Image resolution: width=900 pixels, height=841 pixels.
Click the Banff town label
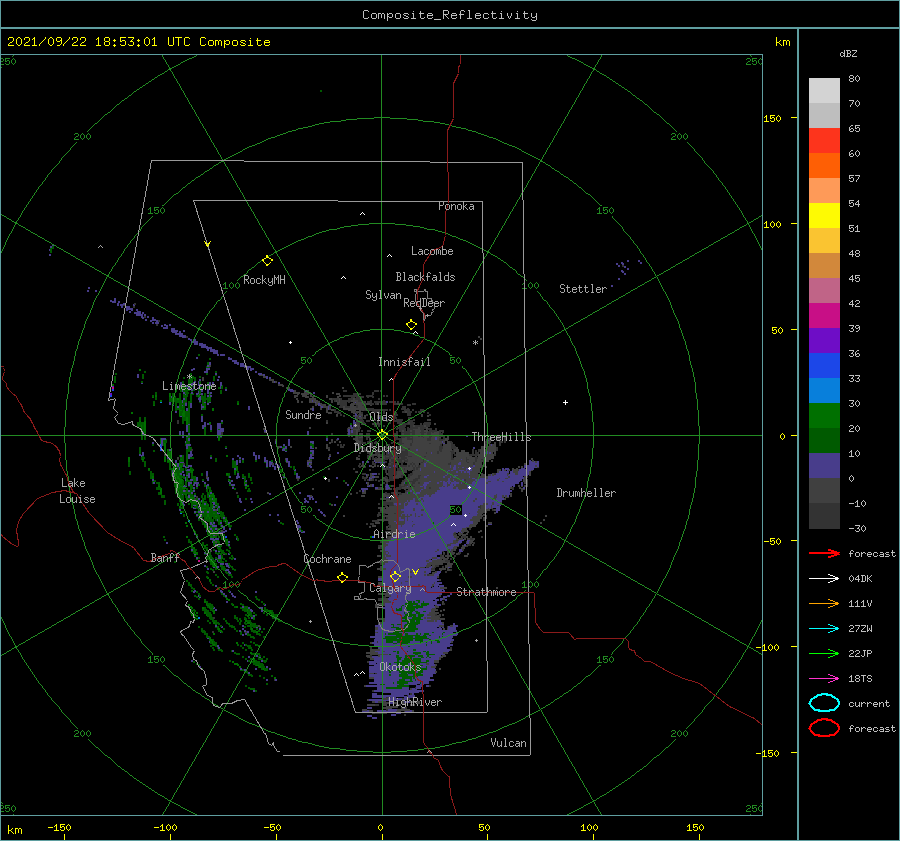(165, 557)
